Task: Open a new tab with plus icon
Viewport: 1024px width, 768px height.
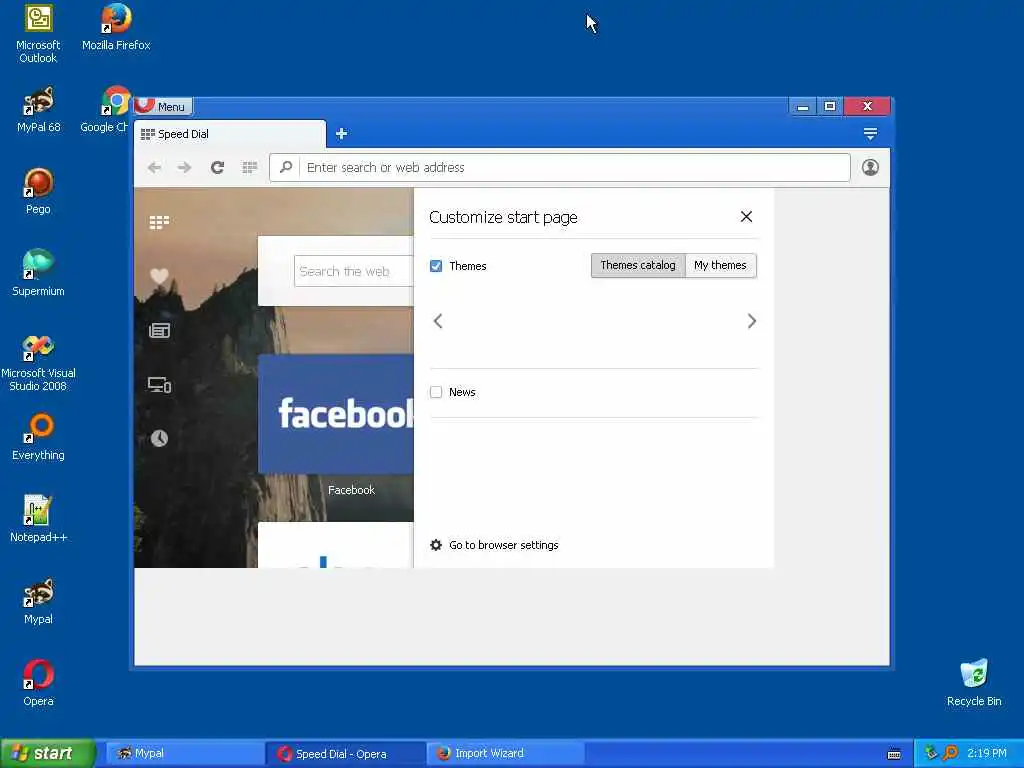Action: pos(342,134)
